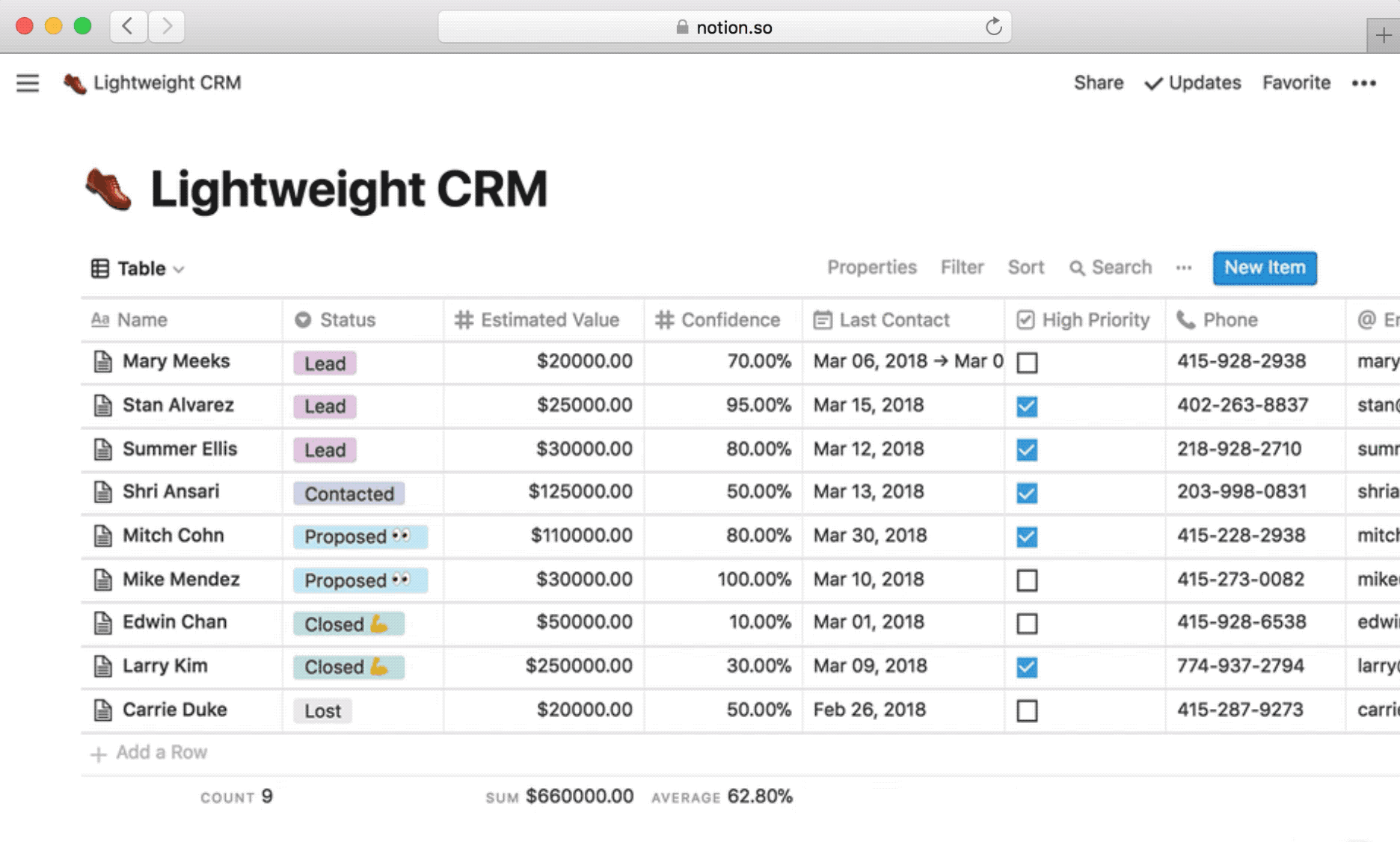Click the Lost status tag for Carrie Duke

tap(322, 711)
